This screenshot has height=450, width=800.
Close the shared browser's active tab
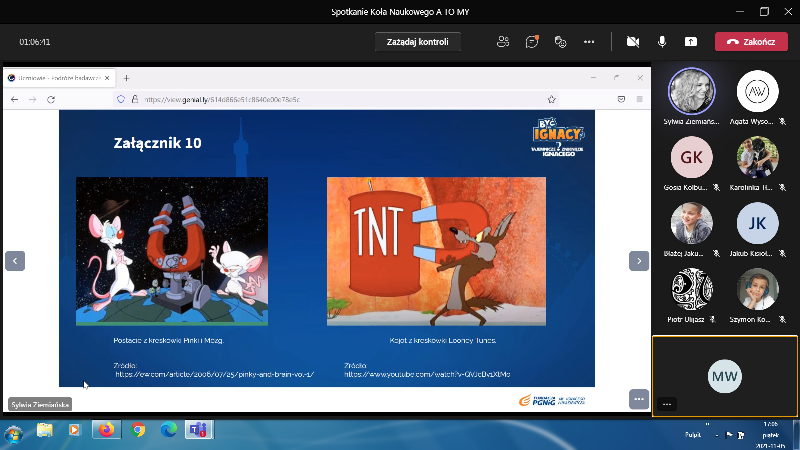pos(107,78)
